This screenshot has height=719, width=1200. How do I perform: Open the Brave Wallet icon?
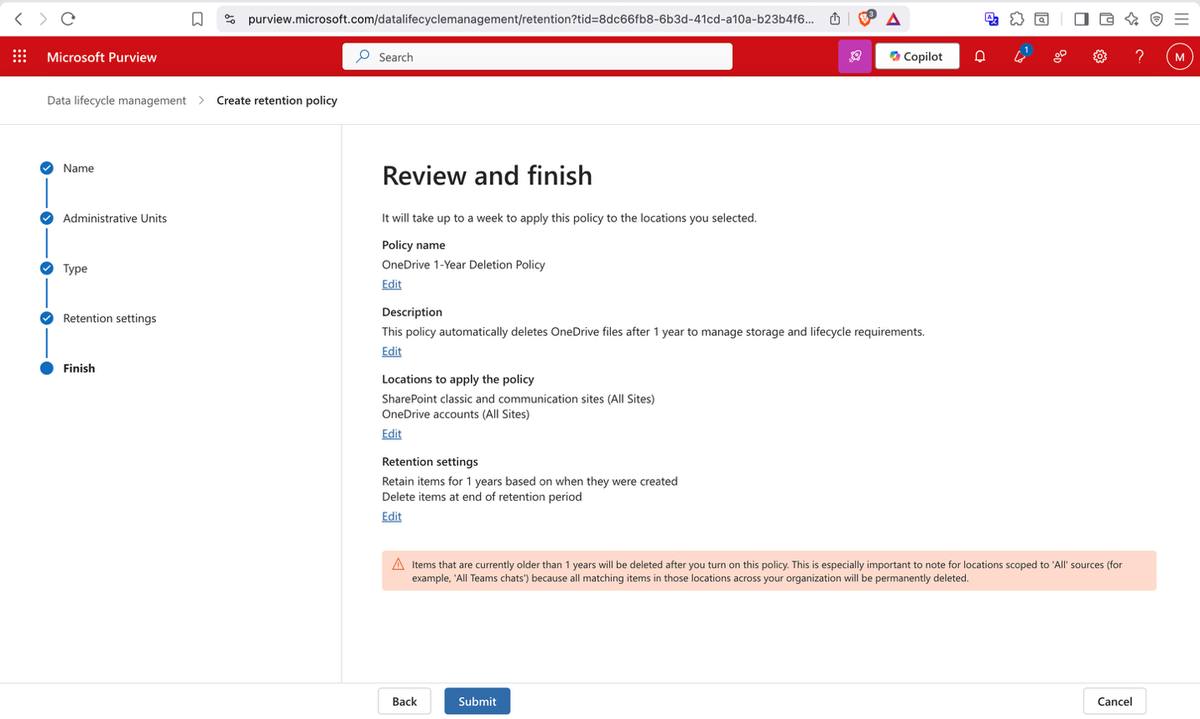pyautogui.click(x=1106, y=18)
